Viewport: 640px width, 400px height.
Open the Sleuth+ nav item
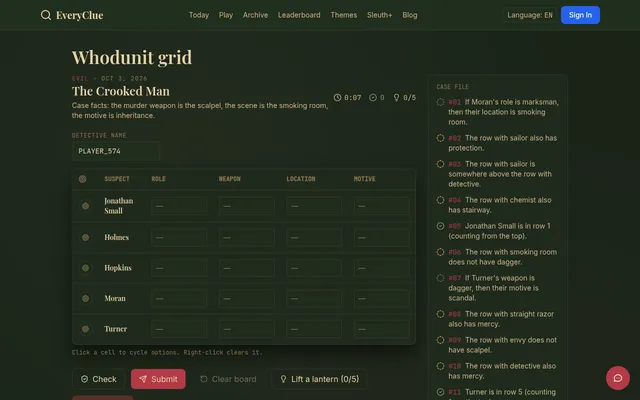coord(380,15)
